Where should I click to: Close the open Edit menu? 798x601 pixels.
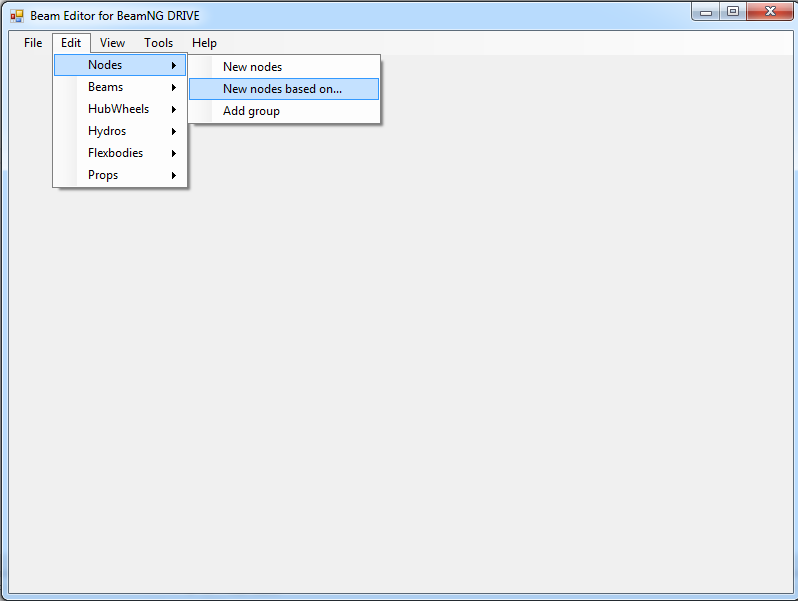tap(71, 43)
